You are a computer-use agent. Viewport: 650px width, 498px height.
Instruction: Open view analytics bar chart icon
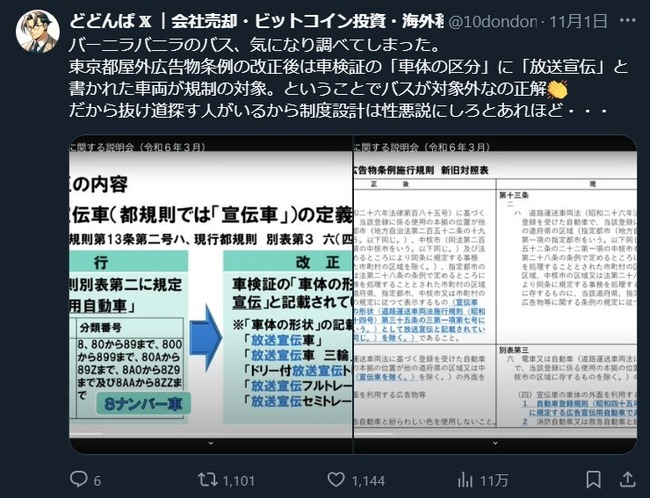[x=465, y=480]
